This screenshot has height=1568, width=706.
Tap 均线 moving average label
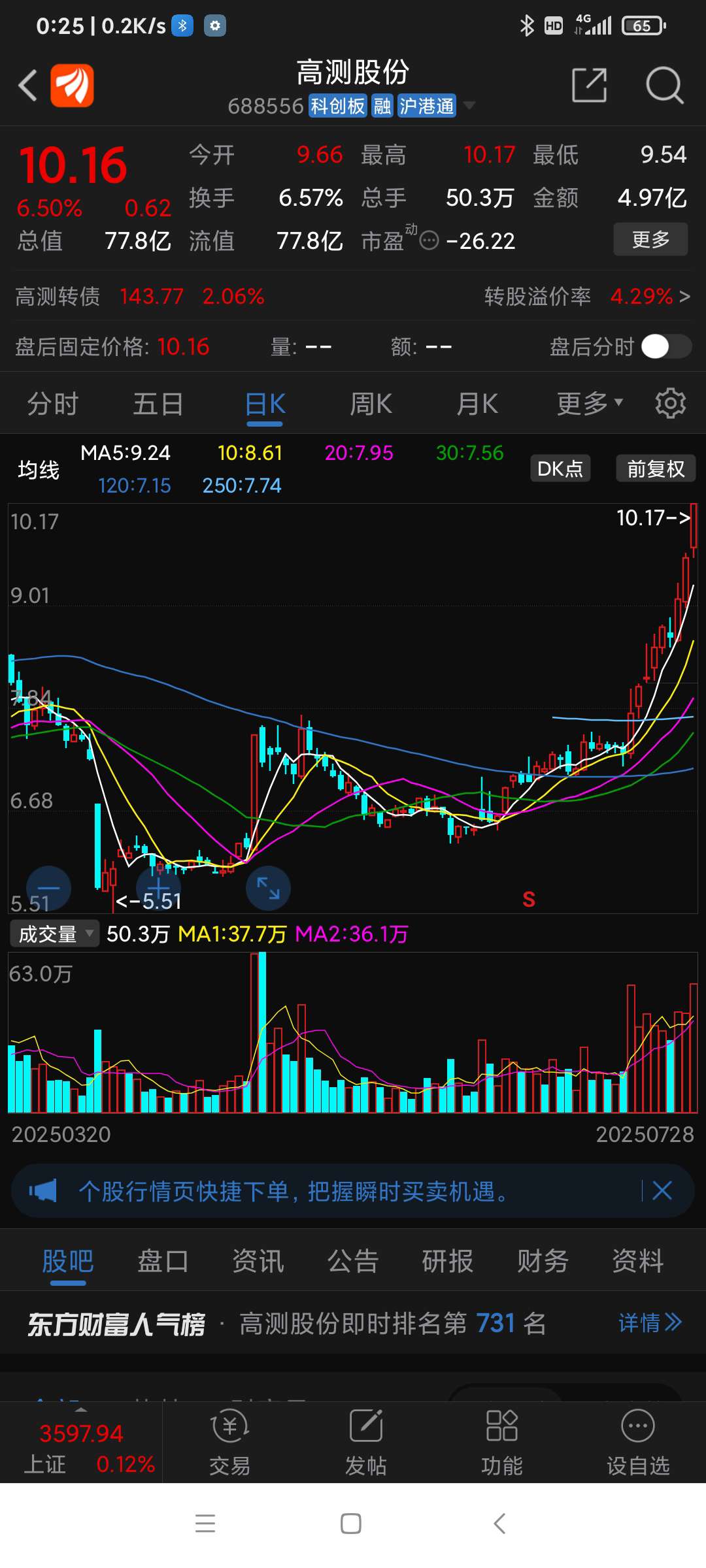39,469
